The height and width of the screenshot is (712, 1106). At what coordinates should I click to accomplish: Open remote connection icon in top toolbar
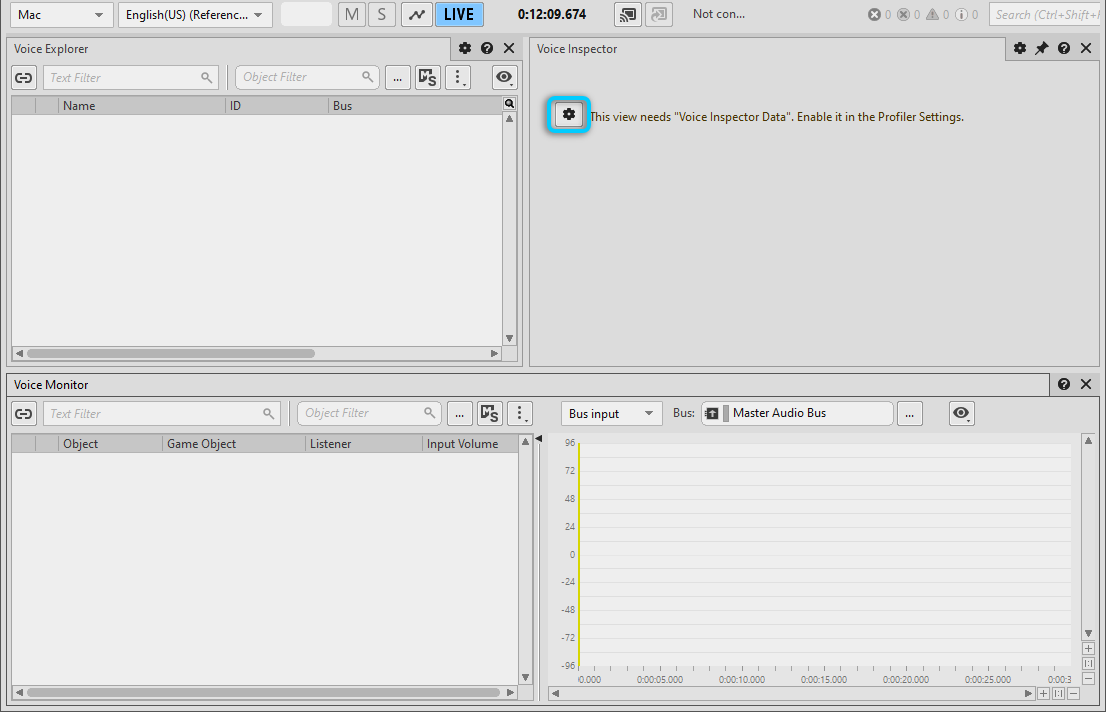click(628, 15)
